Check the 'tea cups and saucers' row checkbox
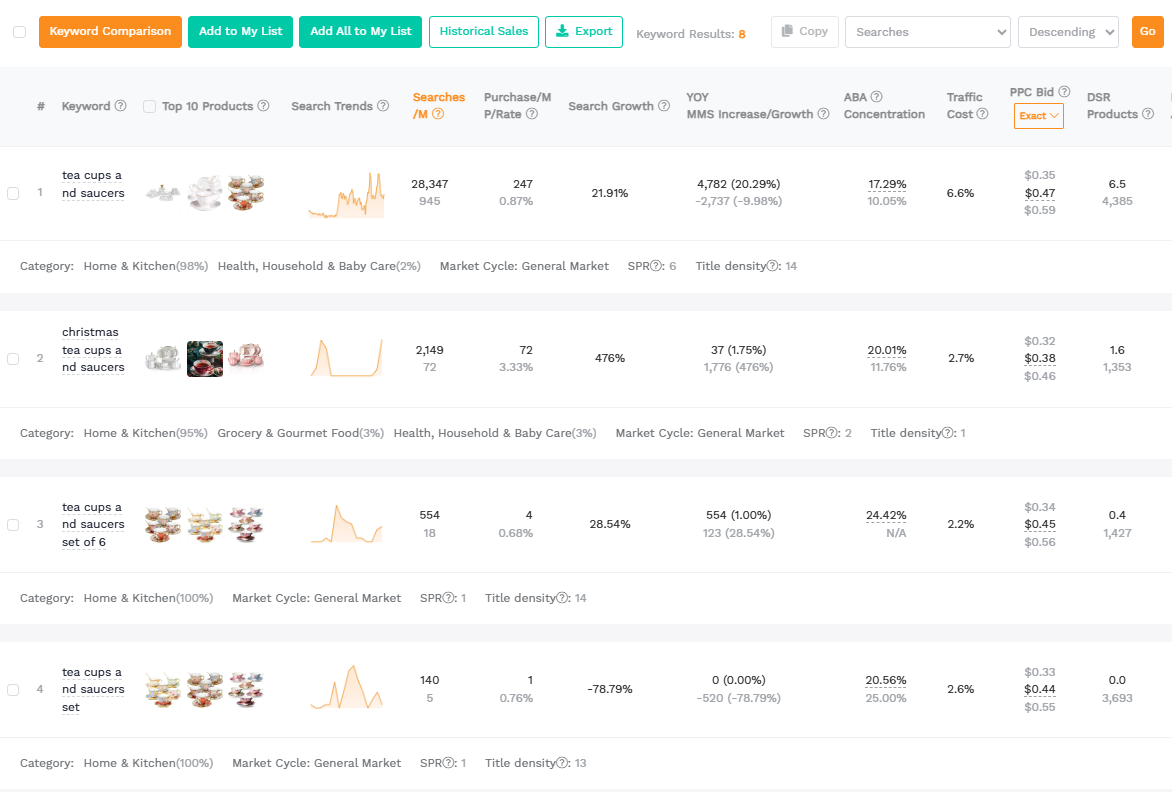This screenshot has width=1172, height=792. pyautogui.click(x=13, y=194)
